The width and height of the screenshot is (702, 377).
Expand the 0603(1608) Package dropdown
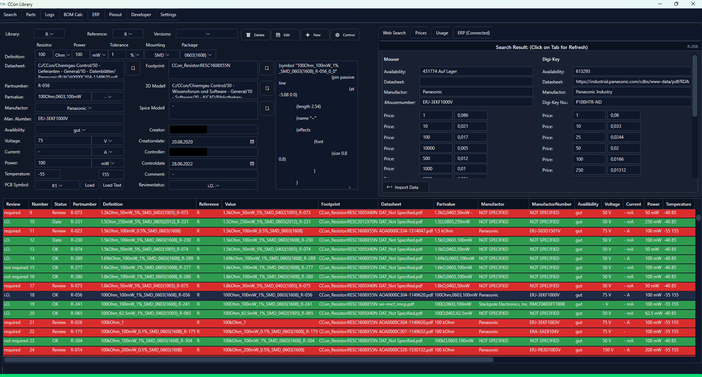click(198, 55)
